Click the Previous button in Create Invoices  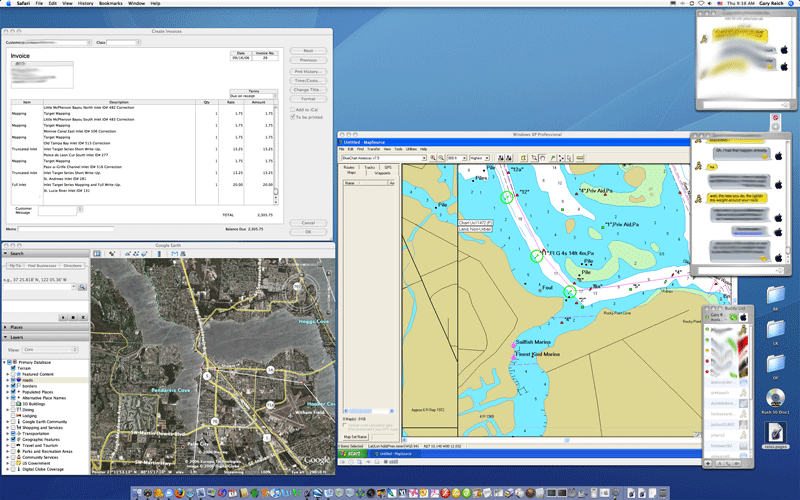[x=308, y=60]
